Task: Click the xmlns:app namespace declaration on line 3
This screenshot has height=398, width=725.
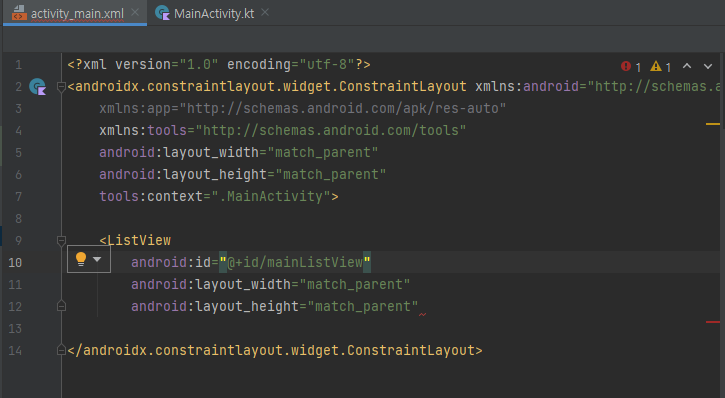Action: (x=302, y=109)
